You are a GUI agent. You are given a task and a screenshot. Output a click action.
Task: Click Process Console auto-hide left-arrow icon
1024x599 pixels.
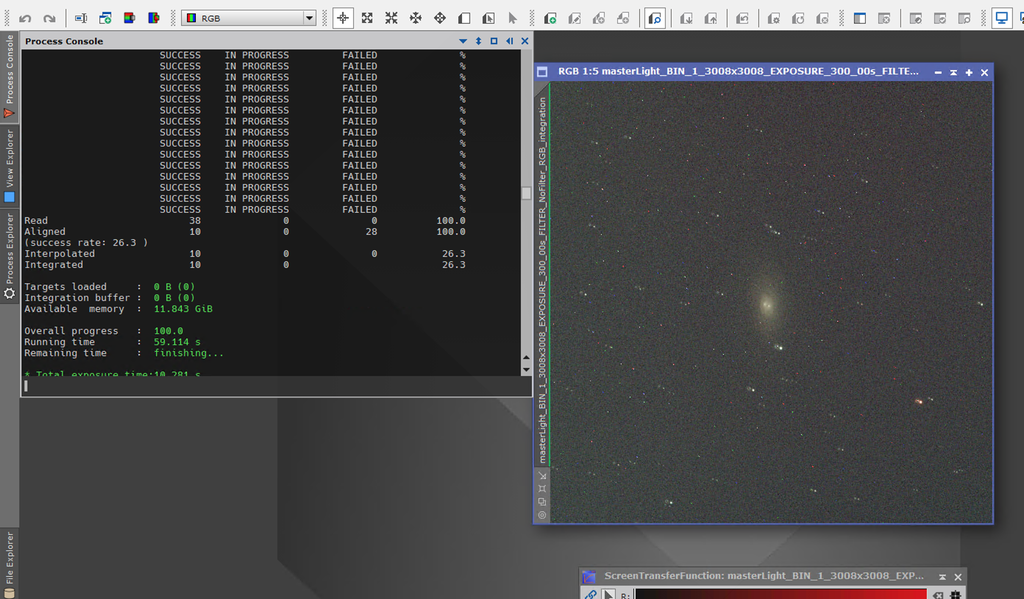coord(509,41)
